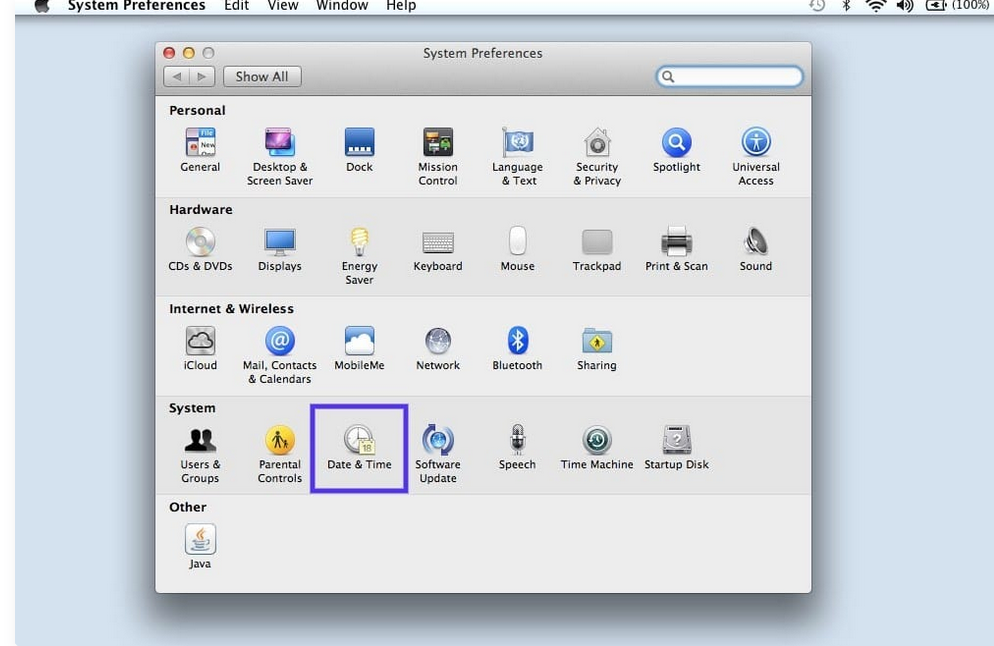Screen dimensions: 994x646
Task: Click the Bluetooth menu bar icon
Action: 846,6
